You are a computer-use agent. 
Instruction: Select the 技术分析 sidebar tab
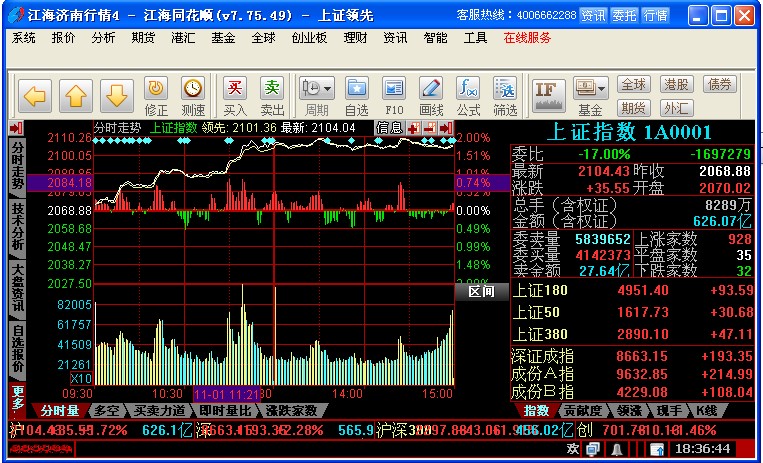[18, 226]
